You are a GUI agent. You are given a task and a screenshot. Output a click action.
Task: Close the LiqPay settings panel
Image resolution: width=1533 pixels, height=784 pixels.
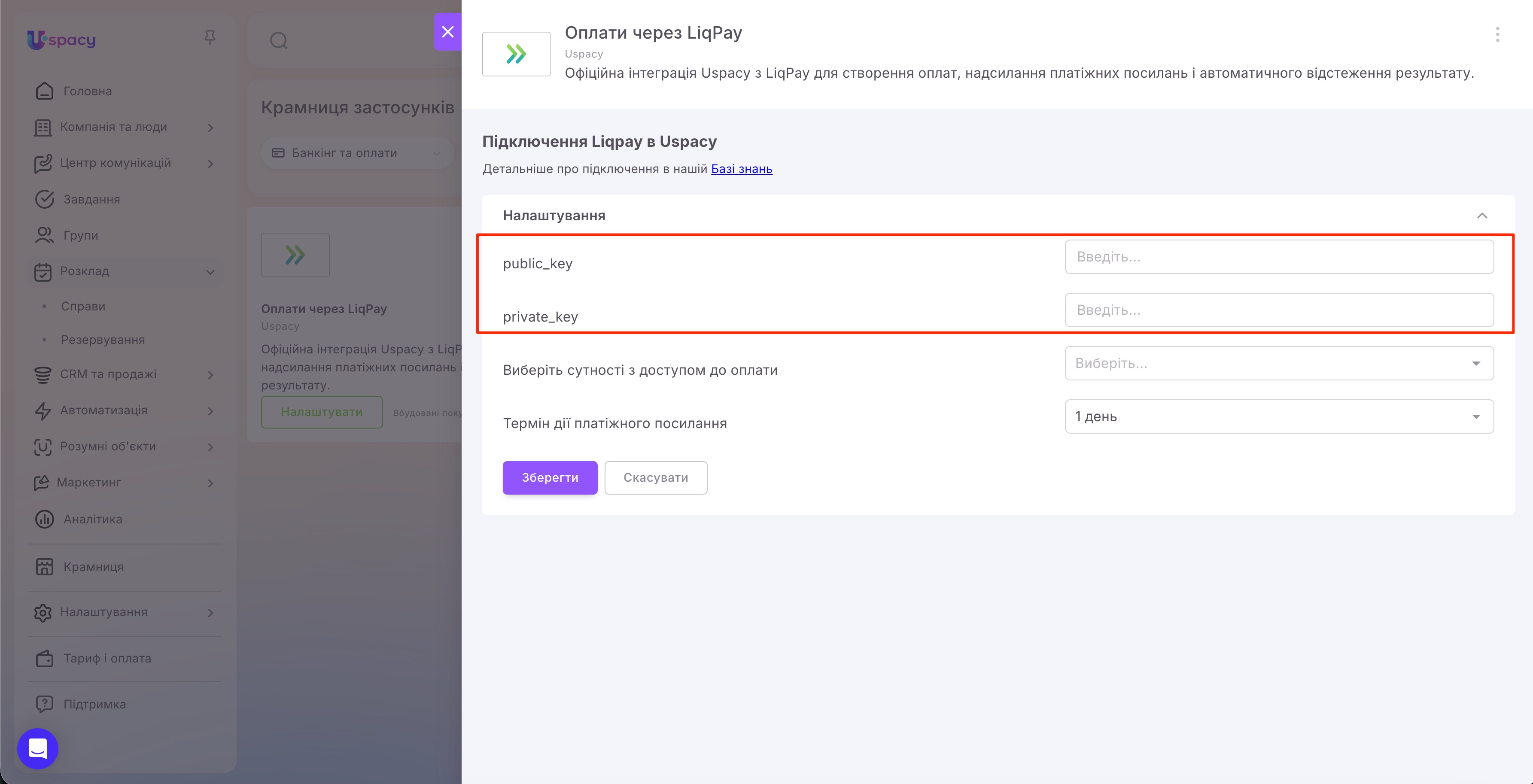pos(447,31)
